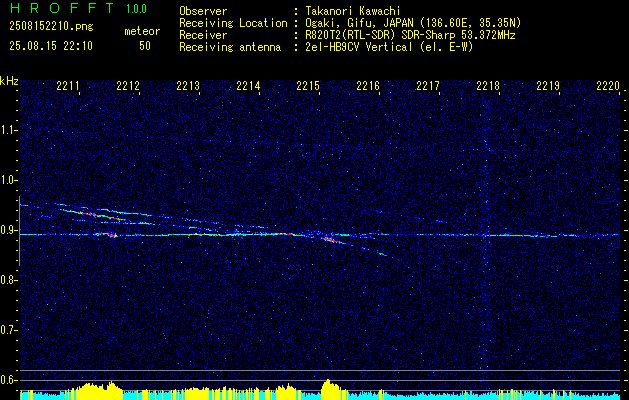
Task: Click the 2215 time axis label
Action: coord(308,85)
